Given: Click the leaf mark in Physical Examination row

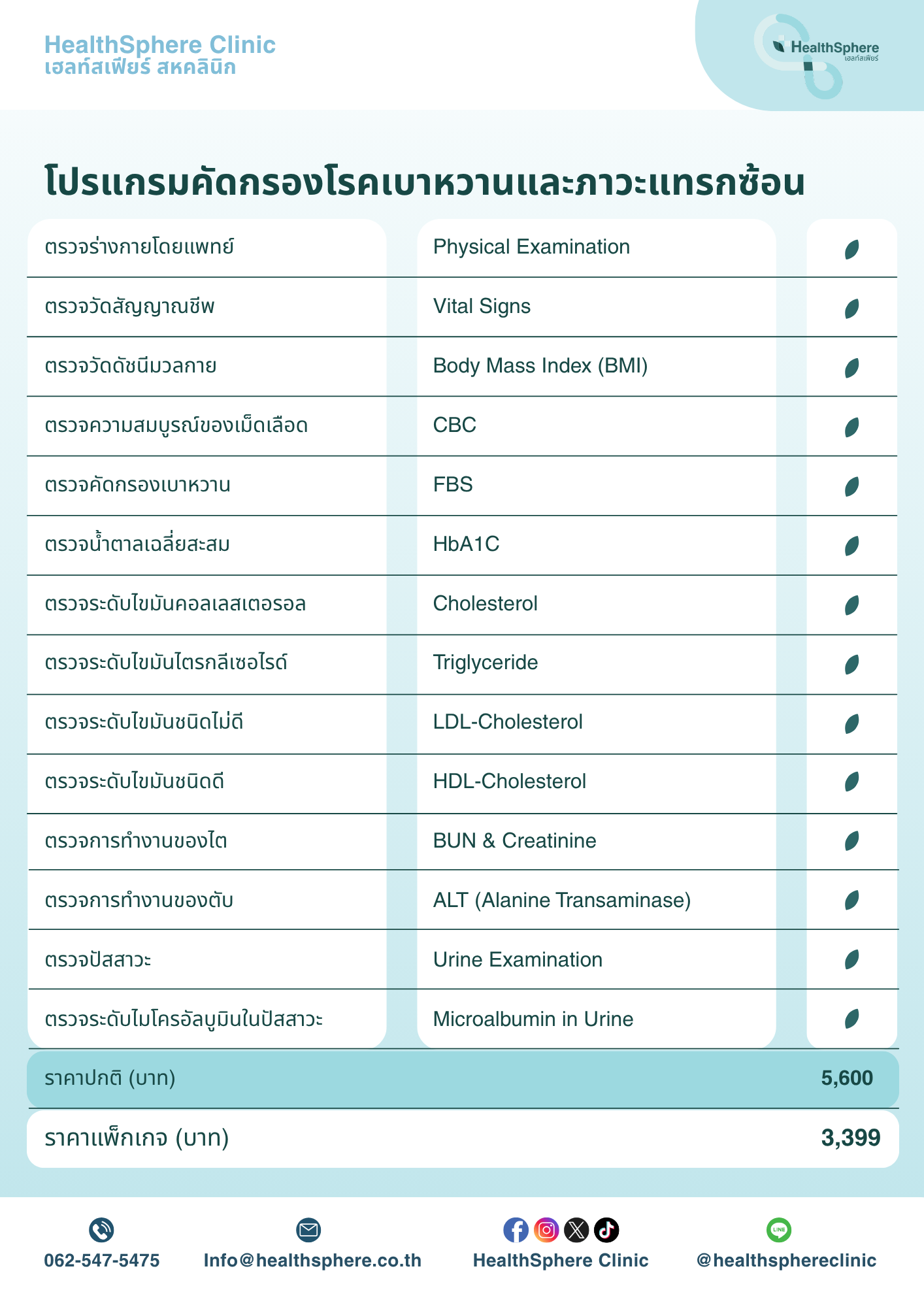Looking at the screenshot, I should (x=851, y=249).
